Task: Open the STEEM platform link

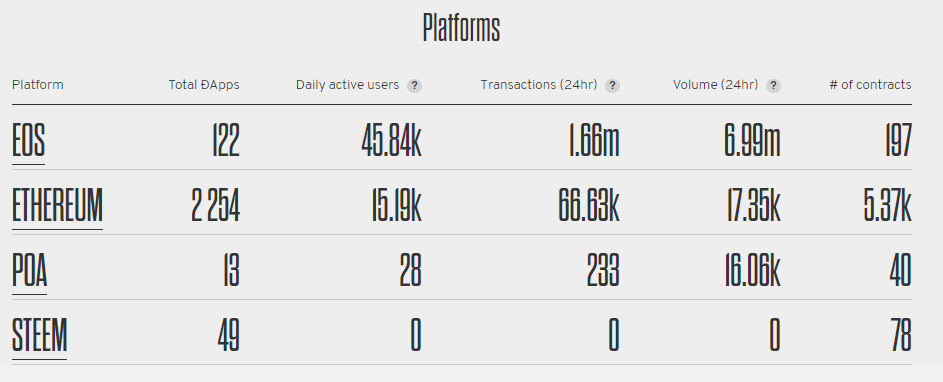Action: click(39, 336)
